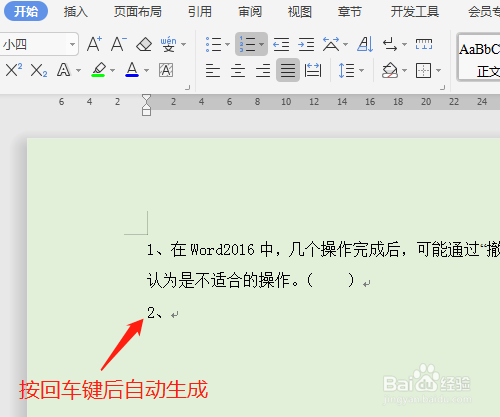Click the tab stops ruler icon
Screen dimensions: 500x417
coord(424,44)
